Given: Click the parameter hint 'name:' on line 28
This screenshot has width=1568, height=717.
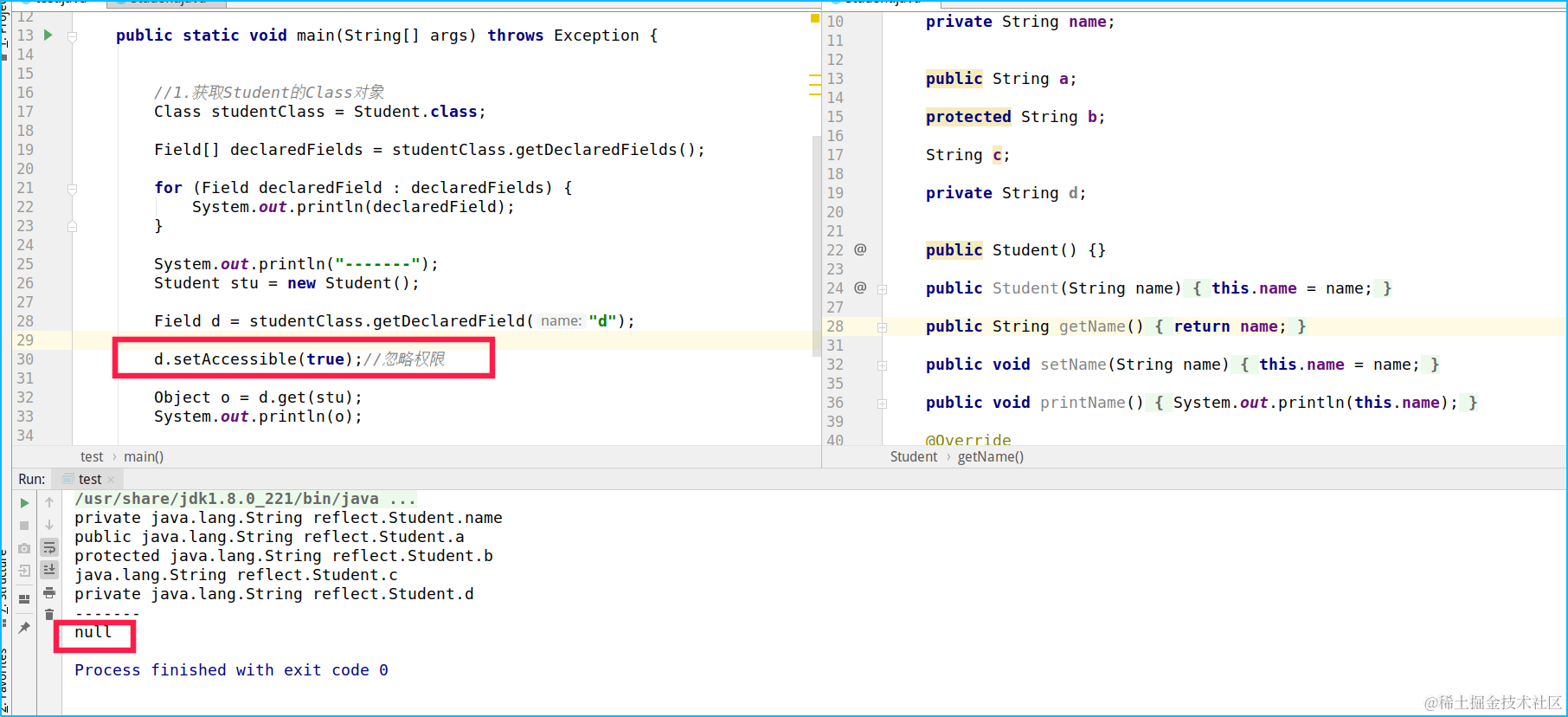Looking at the screenshot, I should (x=561, y=321).
